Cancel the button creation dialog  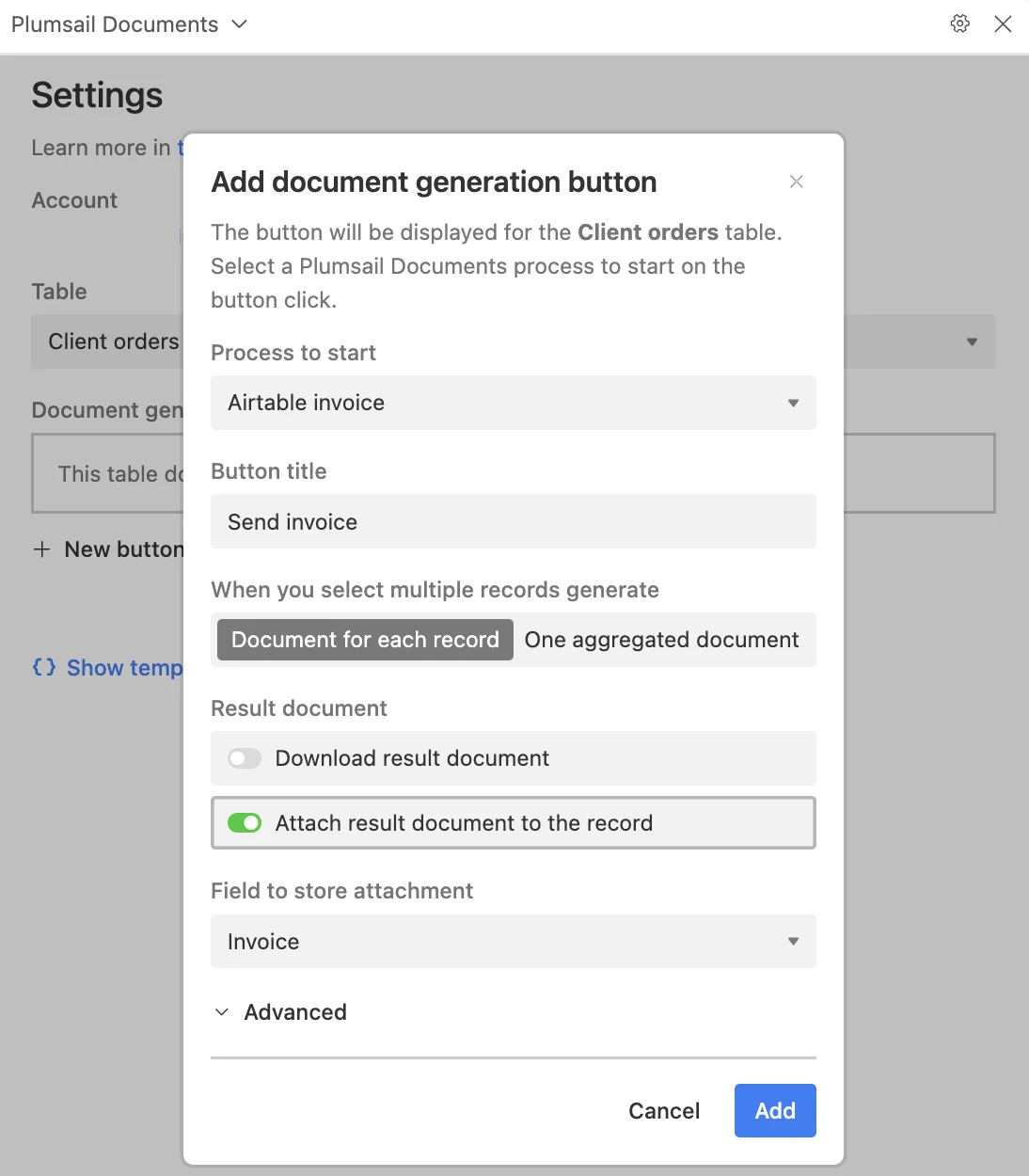(664, 1110)
